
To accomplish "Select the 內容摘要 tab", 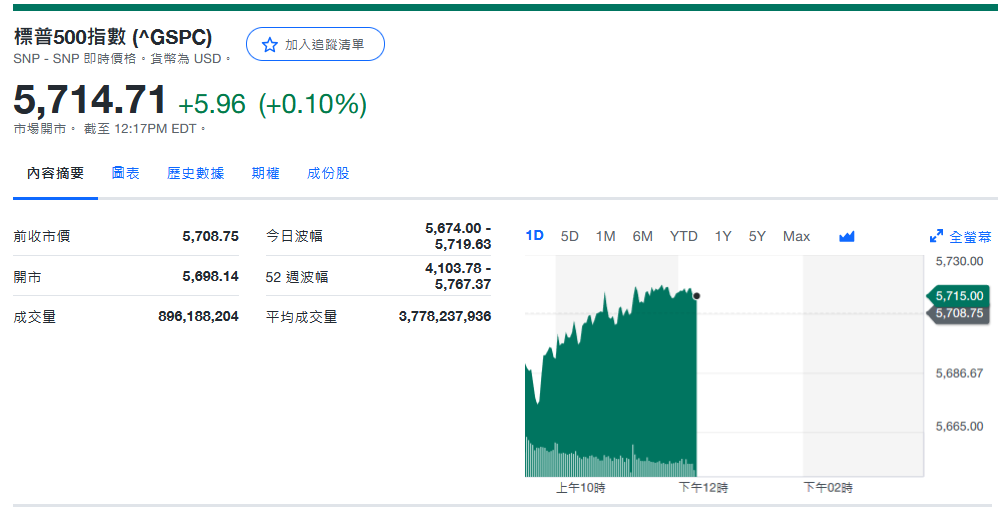I will [x=55, y=173].
